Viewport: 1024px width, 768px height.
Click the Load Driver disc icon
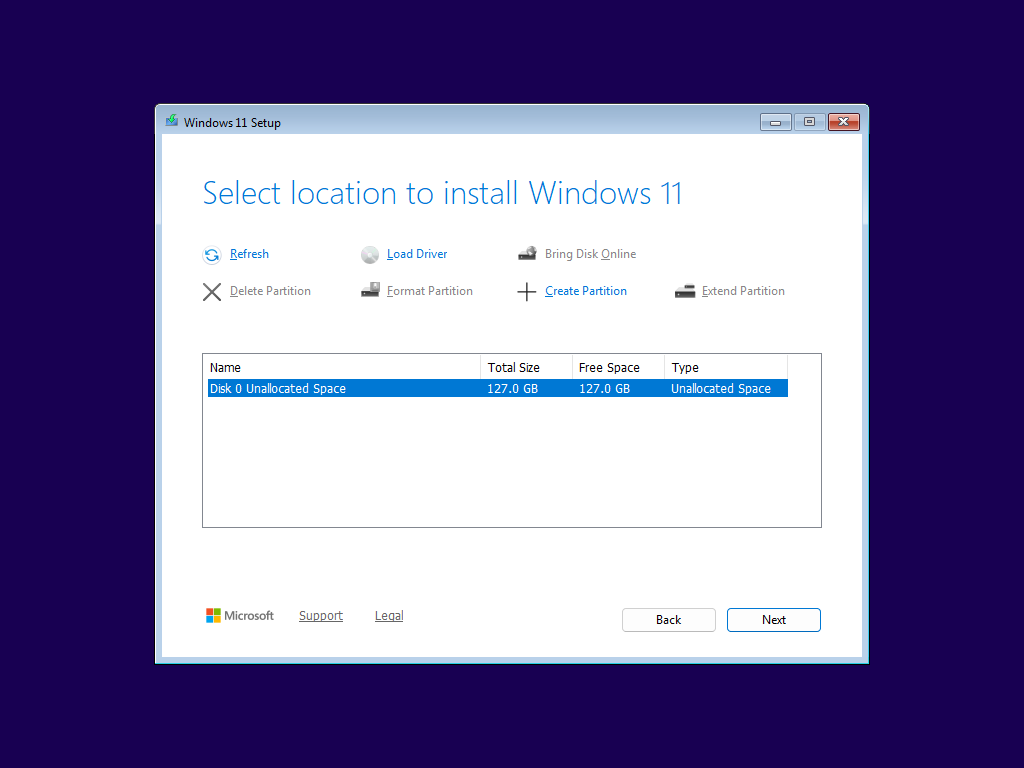370,255
